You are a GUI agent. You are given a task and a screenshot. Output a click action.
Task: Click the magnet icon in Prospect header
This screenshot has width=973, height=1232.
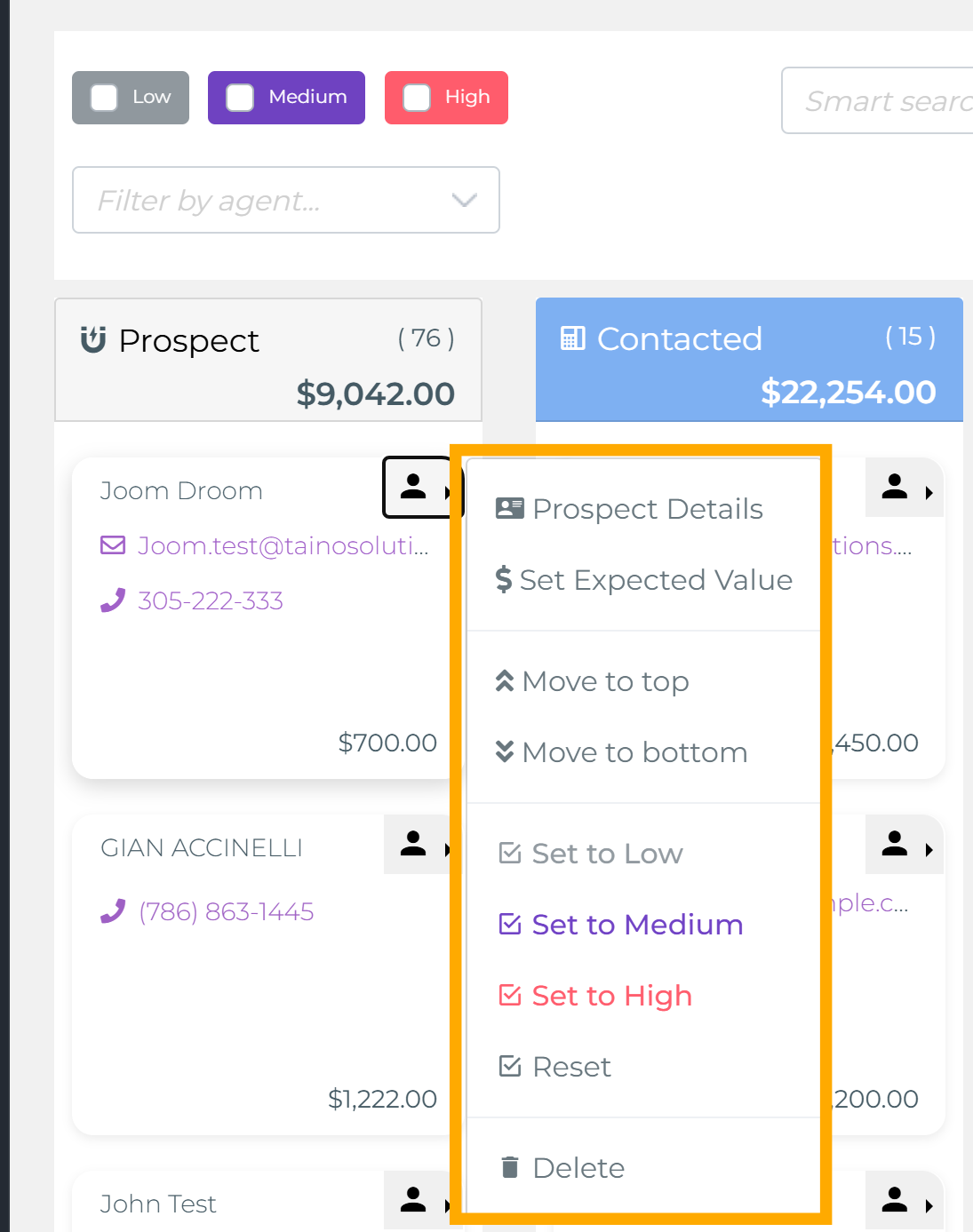click(x=93, y=339)
